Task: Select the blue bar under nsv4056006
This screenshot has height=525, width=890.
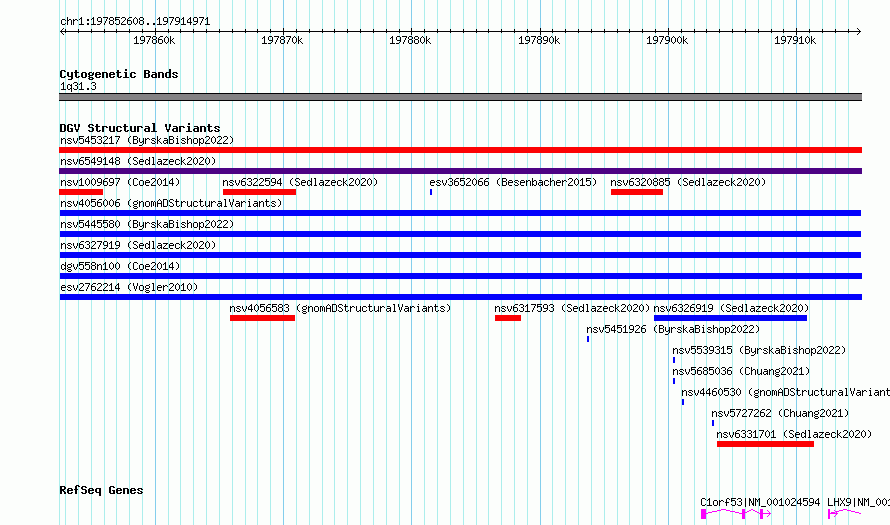Action: point(460,213)
